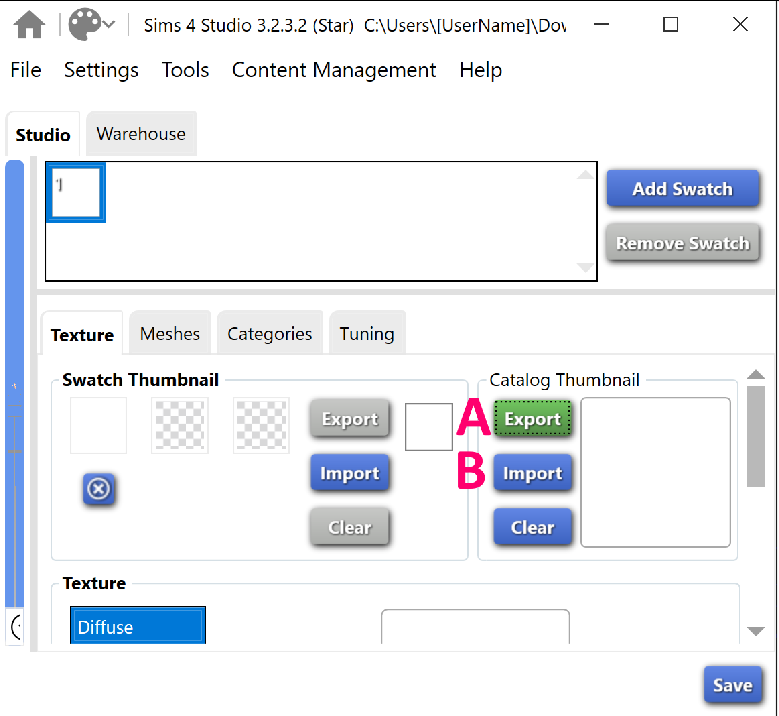
Task: Open the Content Management menu
Action: (x=334, y=70)
